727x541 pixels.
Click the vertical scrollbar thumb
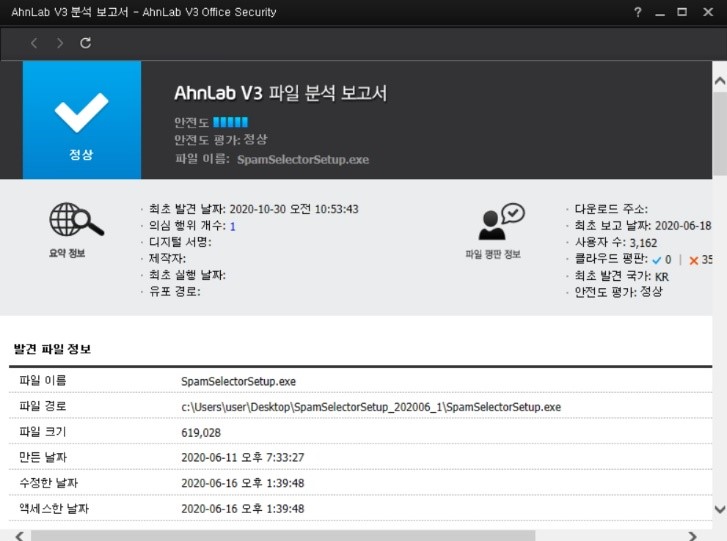click(x=720, y=134)
